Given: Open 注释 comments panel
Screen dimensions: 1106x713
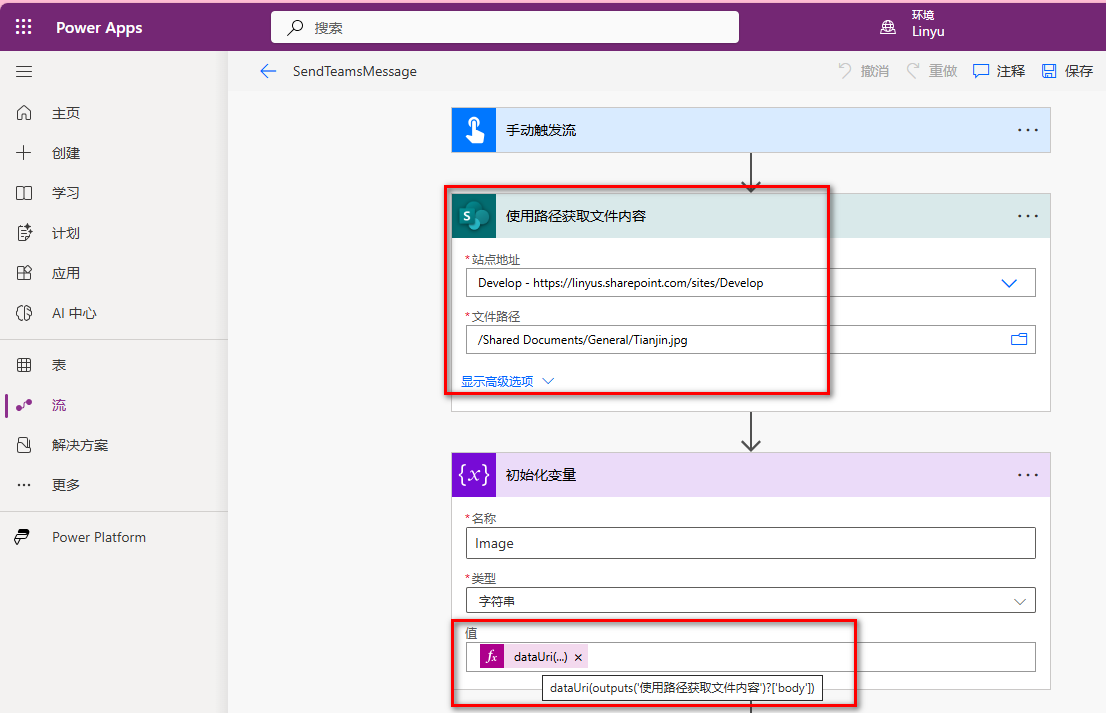Looking at the screenshot, I should (999, 71).
